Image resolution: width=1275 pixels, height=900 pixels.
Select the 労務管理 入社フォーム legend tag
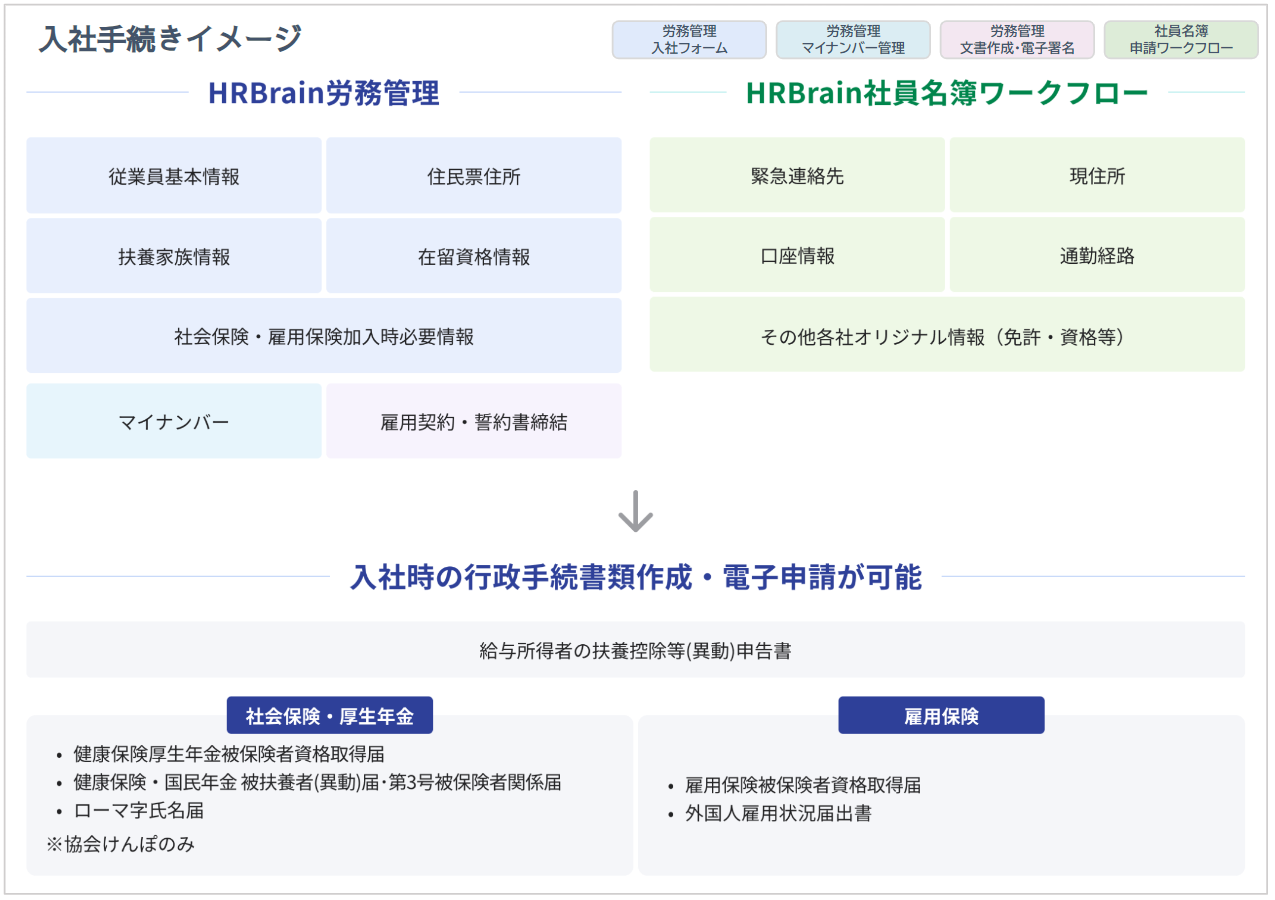(689, 40)
